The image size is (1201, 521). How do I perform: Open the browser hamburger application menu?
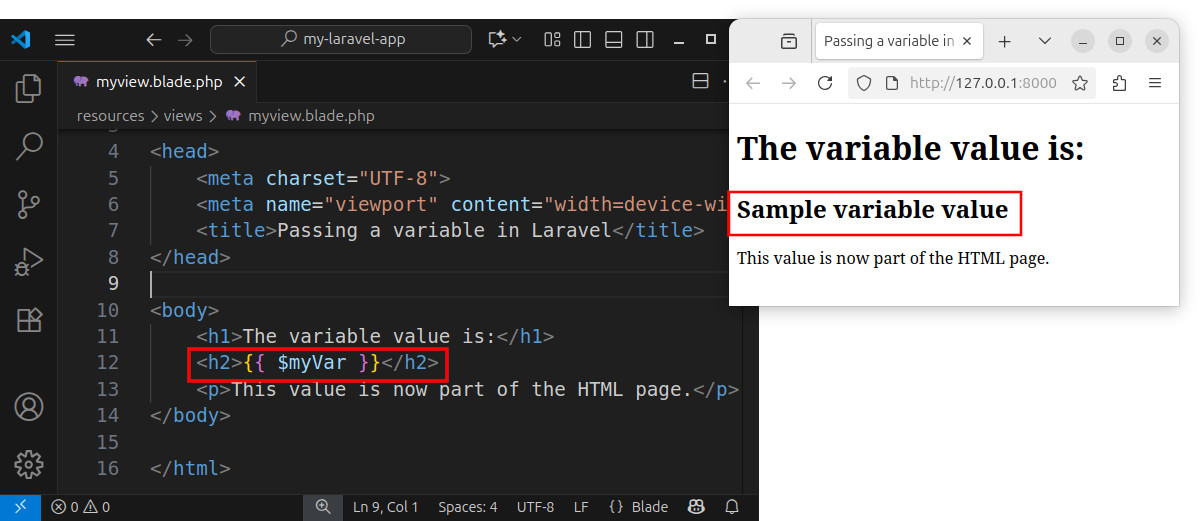tap(1155, 83)
